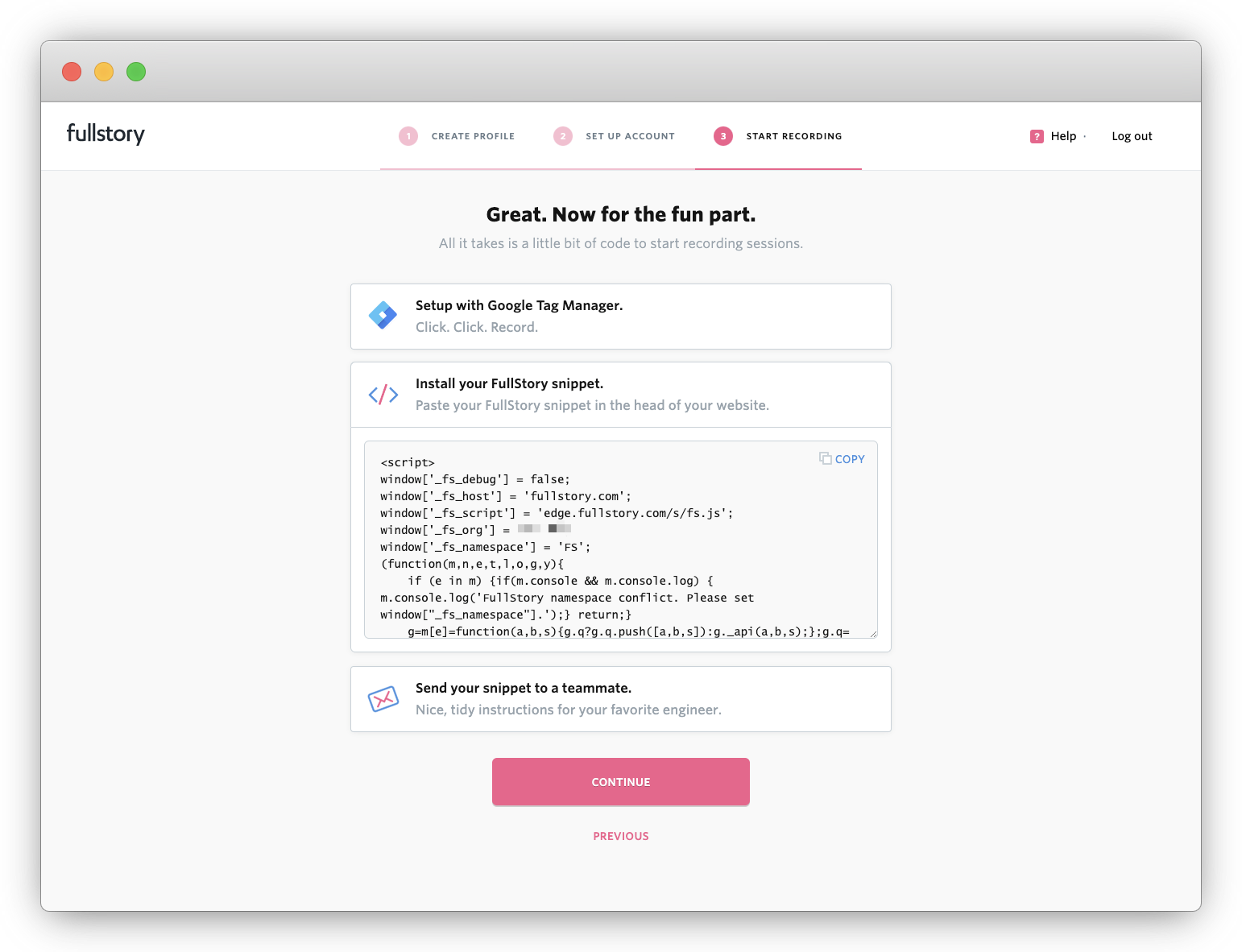Go back with the PREVIOUS link
This screenshot has width=1242, height=952.
pos(621,836)
